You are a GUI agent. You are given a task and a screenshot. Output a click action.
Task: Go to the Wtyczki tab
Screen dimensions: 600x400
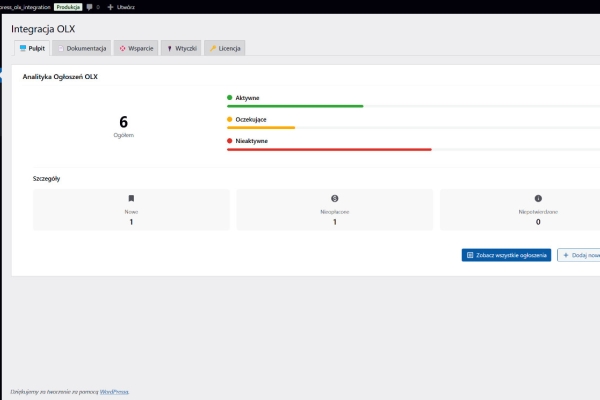tap(181, 48)
